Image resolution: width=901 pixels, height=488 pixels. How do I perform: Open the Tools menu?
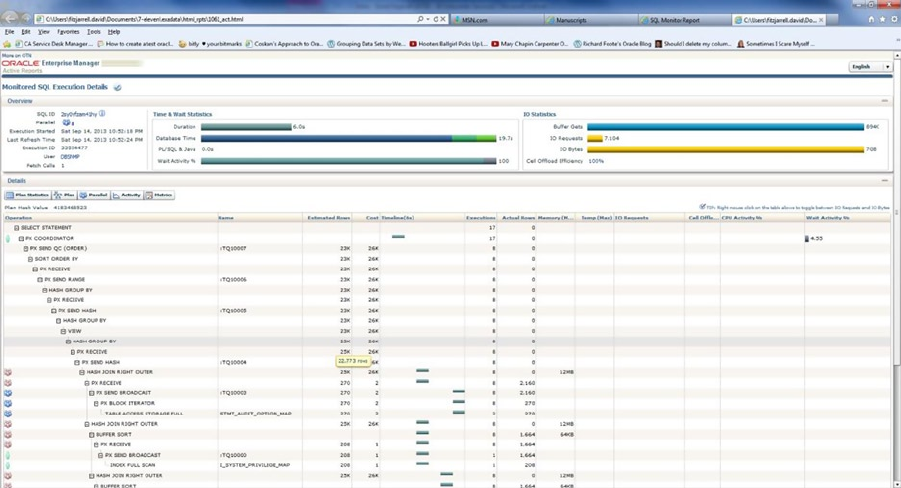(x=94, y=32)
